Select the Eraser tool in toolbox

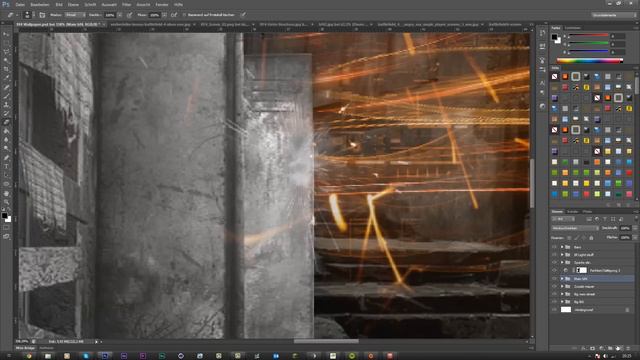(x=6, y=122)
